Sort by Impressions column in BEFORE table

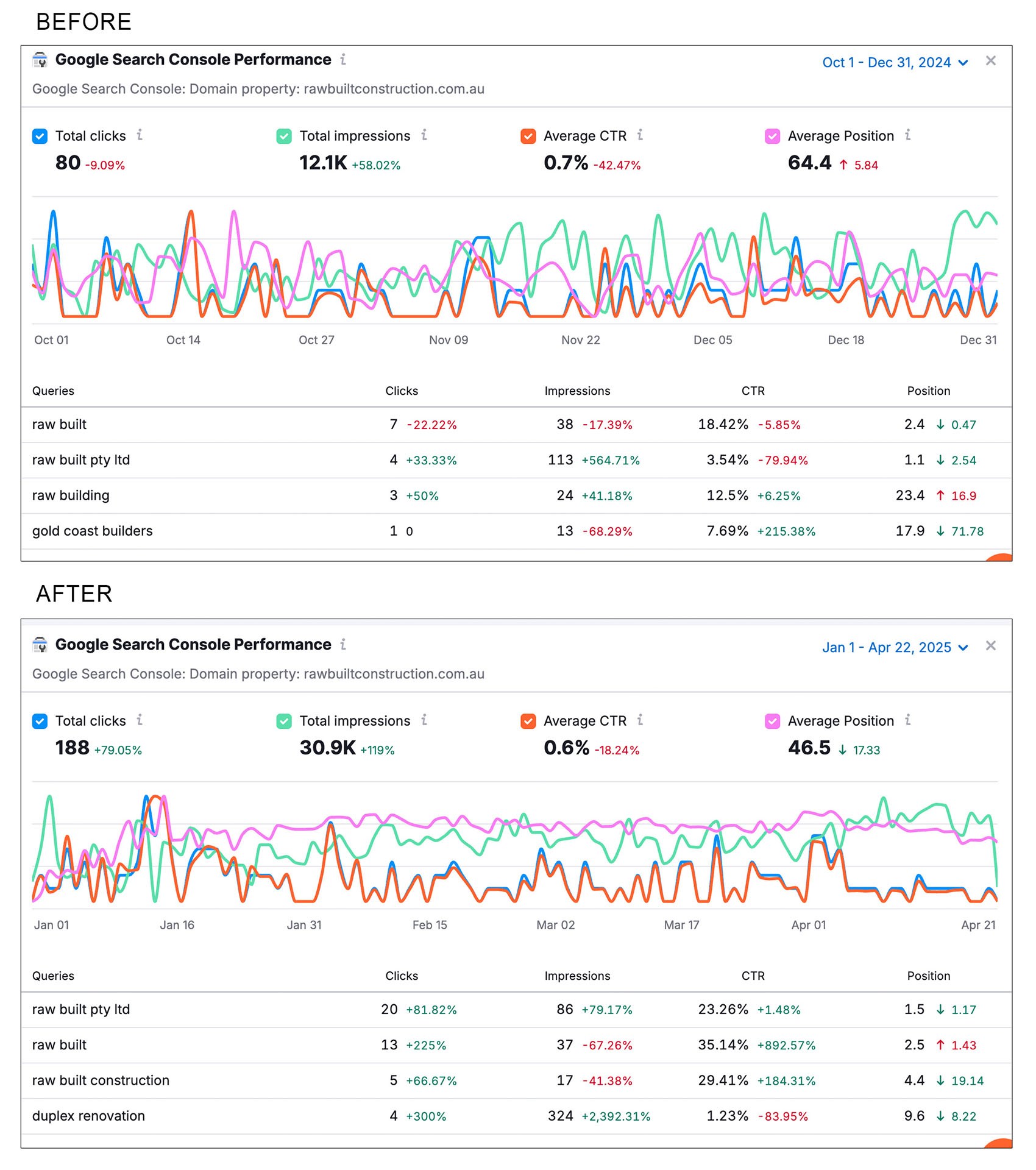click(x=577, y=391)
